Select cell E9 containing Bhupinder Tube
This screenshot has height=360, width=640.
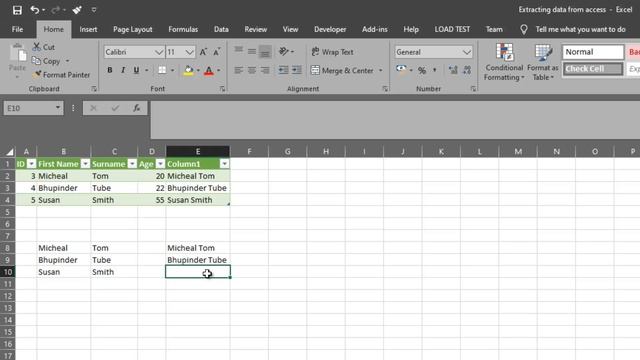pos(198,260)
